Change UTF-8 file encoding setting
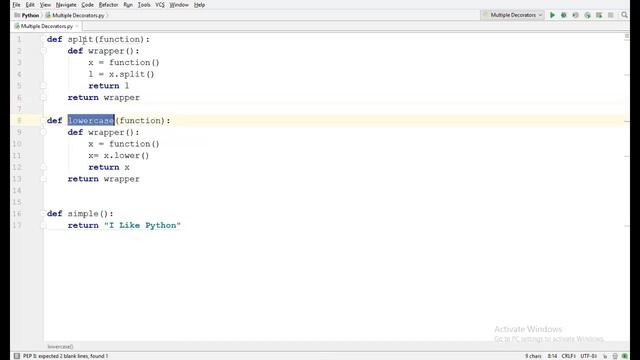This screenshot has width=640, height=360. [x=589, y=356]
